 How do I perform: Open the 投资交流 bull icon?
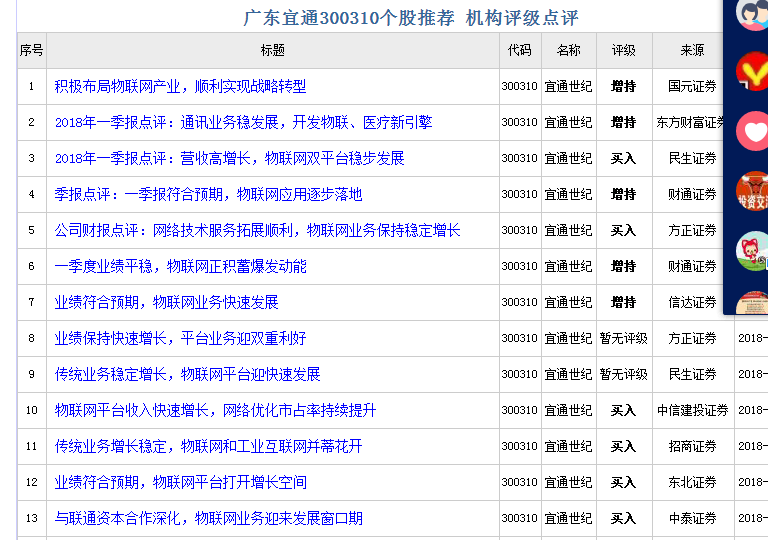coord(751,190)
